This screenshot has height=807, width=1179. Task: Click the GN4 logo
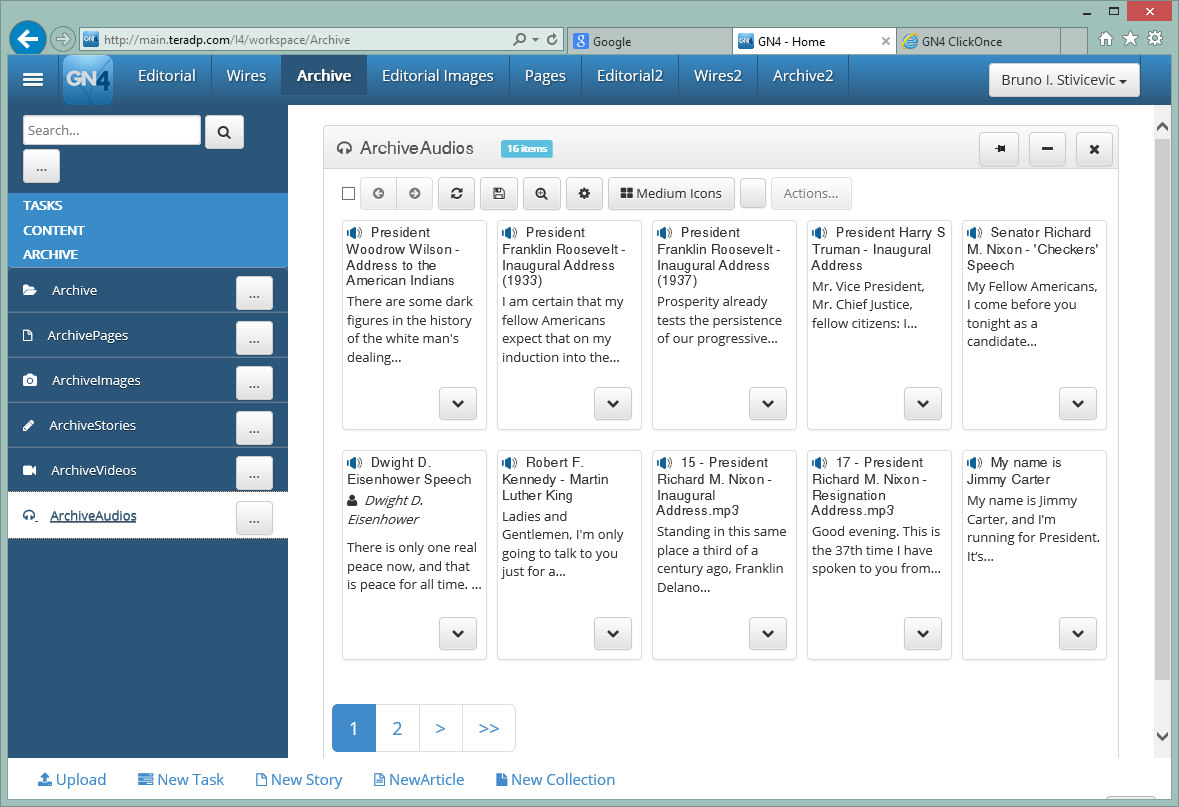pos(88,79)
